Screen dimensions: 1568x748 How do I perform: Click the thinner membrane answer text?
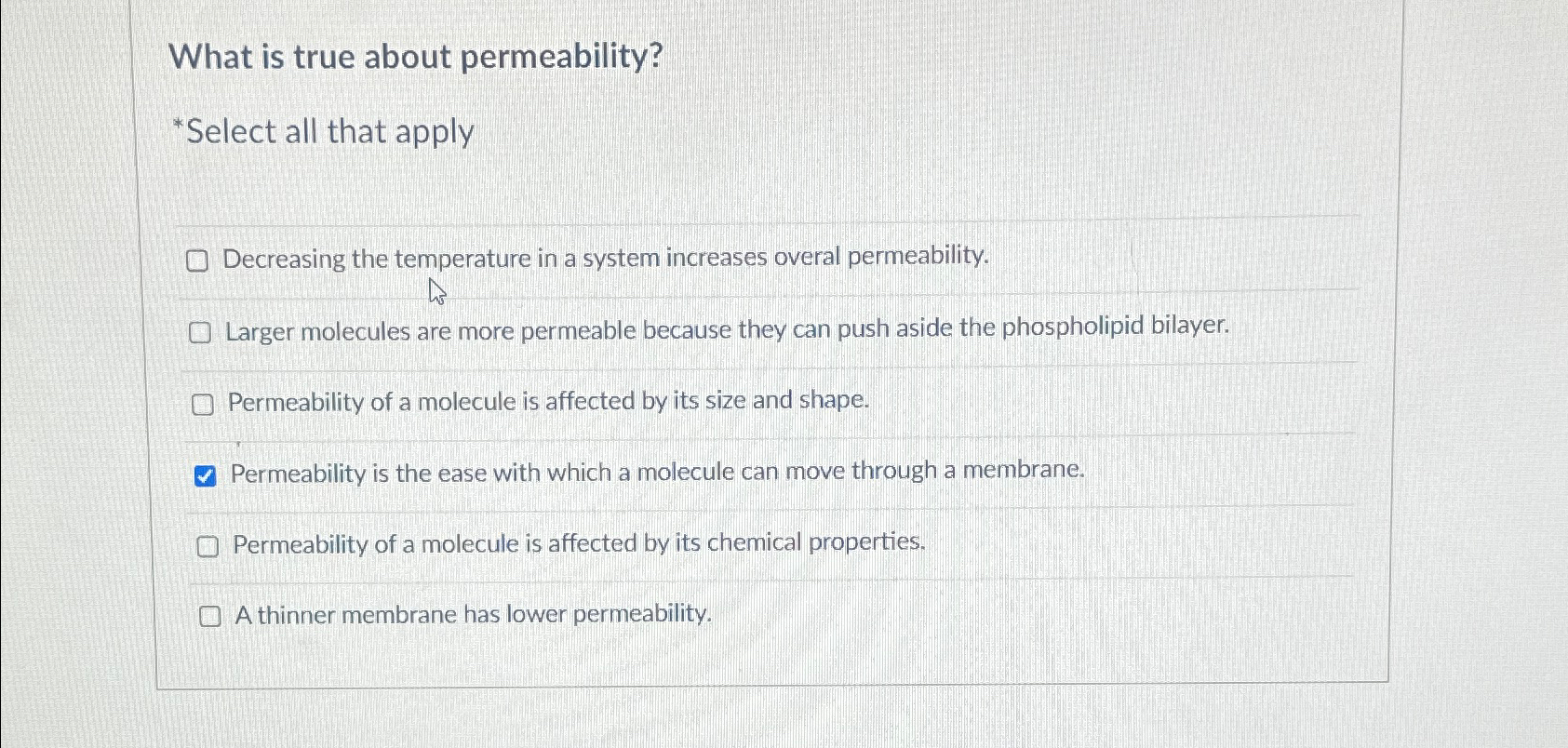[x=471, y=614]
